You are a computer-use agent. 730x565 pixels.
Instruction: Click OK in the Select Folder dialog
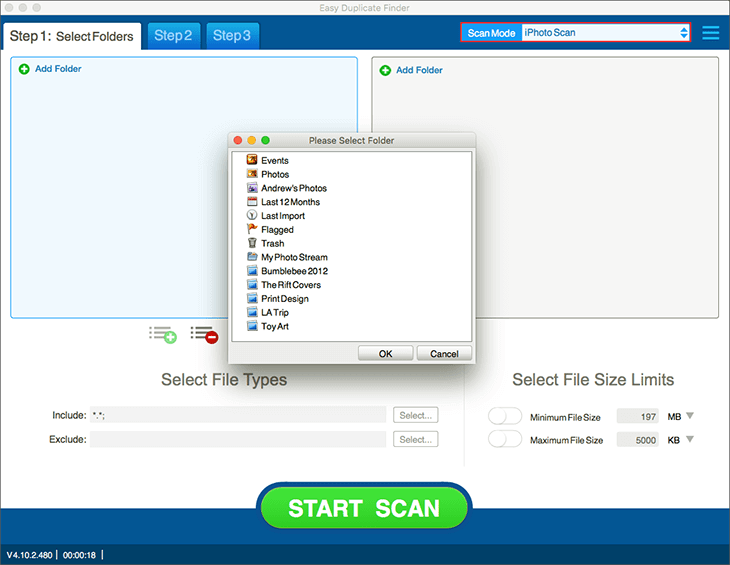tap(385, 353)
